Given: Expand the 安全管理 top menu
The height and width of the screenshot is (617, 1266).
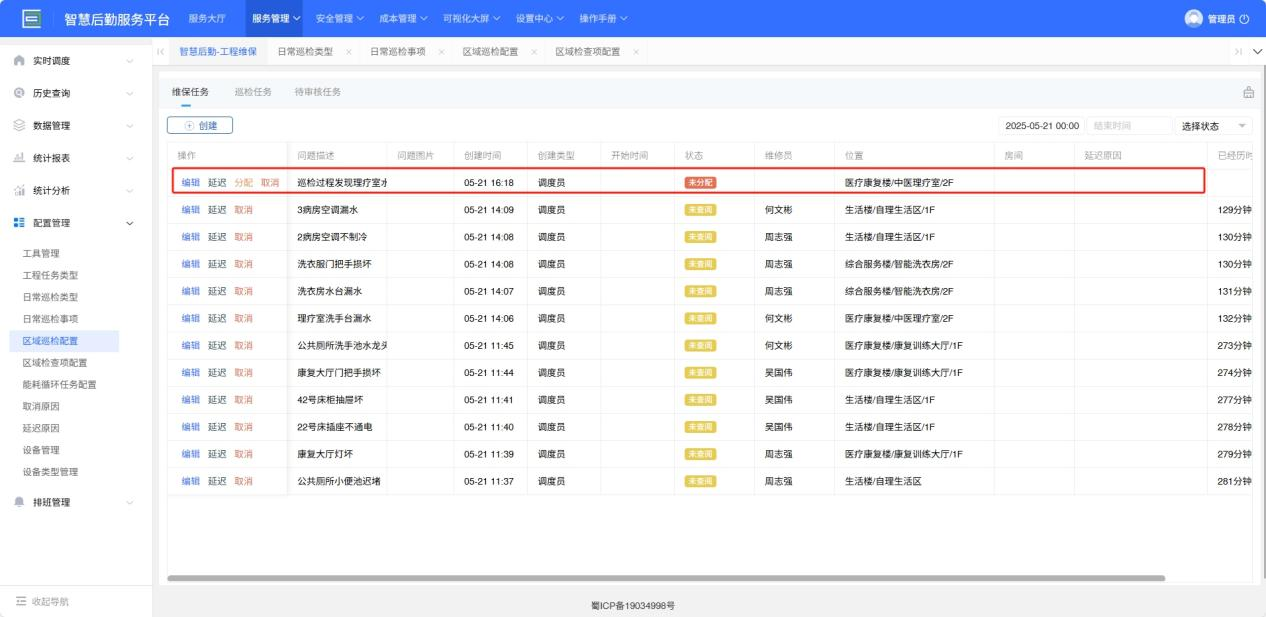Looking at the screenshot, I should point(339,18).
